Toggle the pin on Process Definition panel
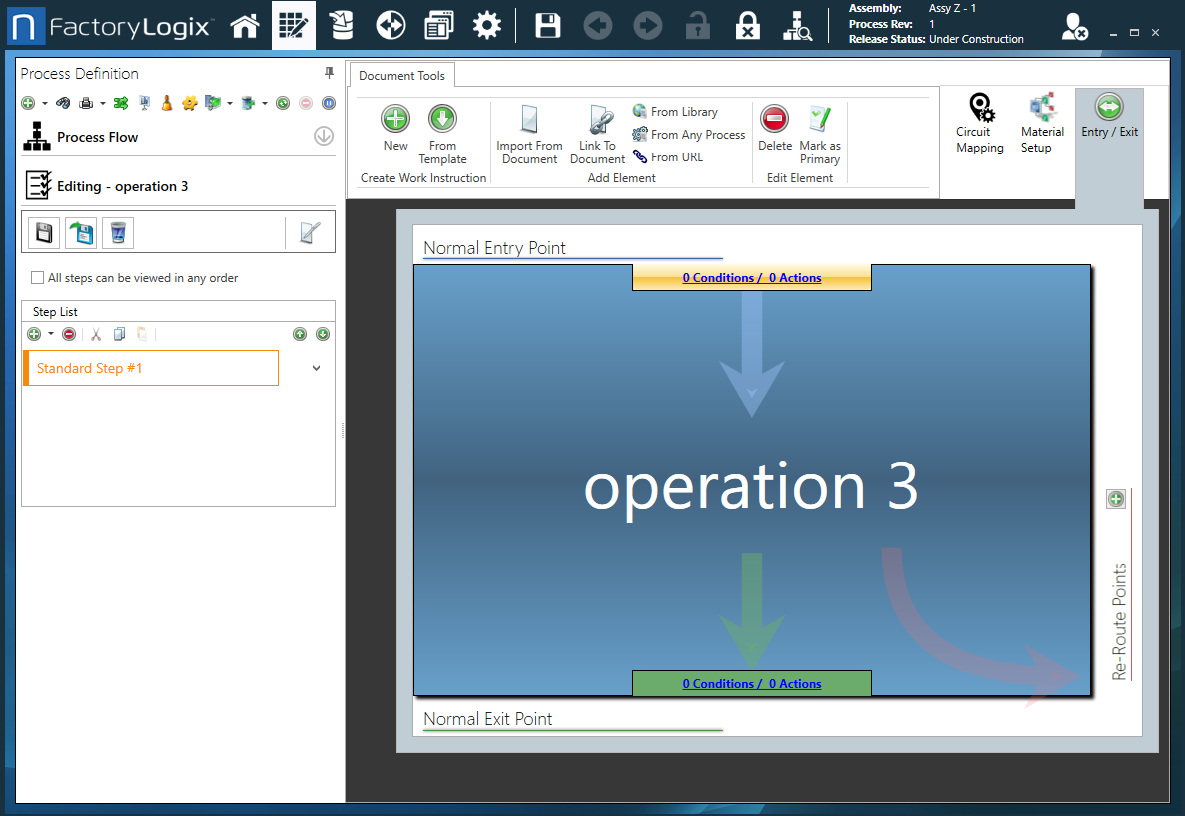Screen dimensions: 1185x816 coord(327,73)
